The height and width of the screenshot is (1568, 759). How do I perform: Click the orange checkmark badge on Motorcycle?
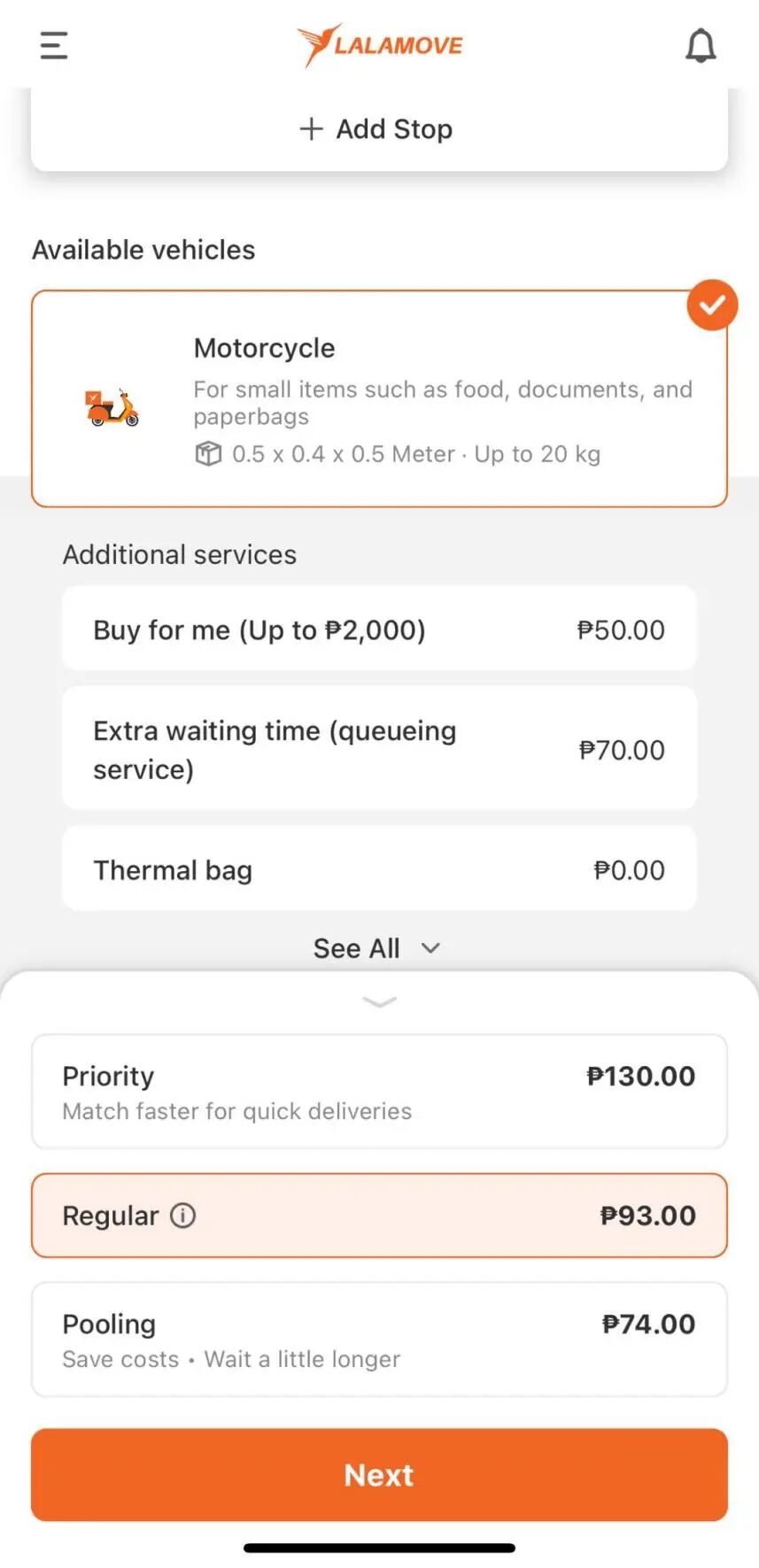coord(712,305)
